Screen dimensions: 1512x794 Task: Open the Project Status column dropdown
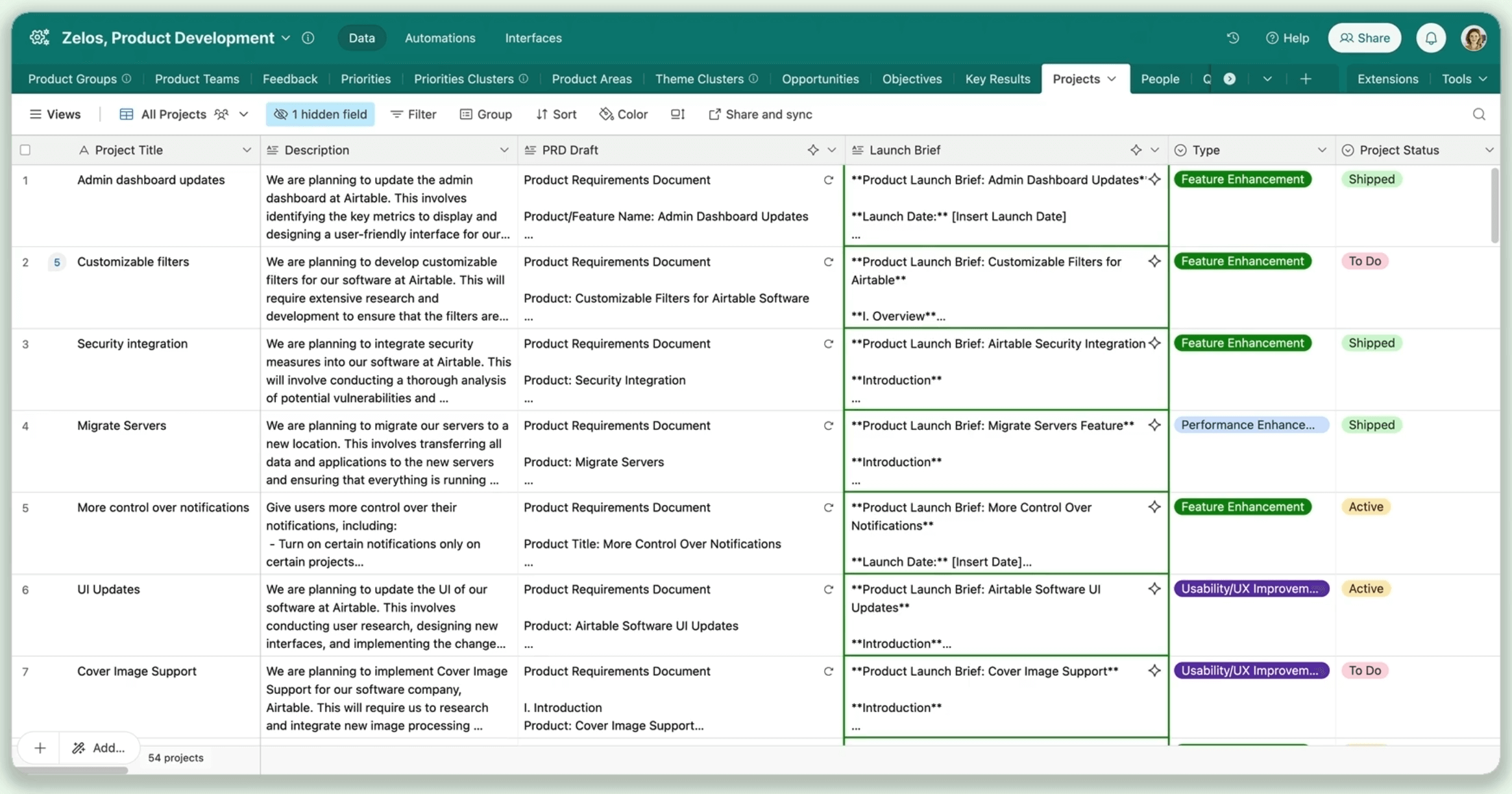point(1489,150)
